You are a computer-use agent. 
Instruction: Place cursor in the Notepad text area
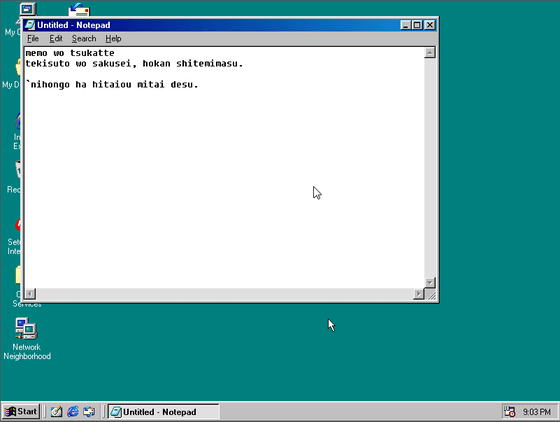tap(224, 167)
